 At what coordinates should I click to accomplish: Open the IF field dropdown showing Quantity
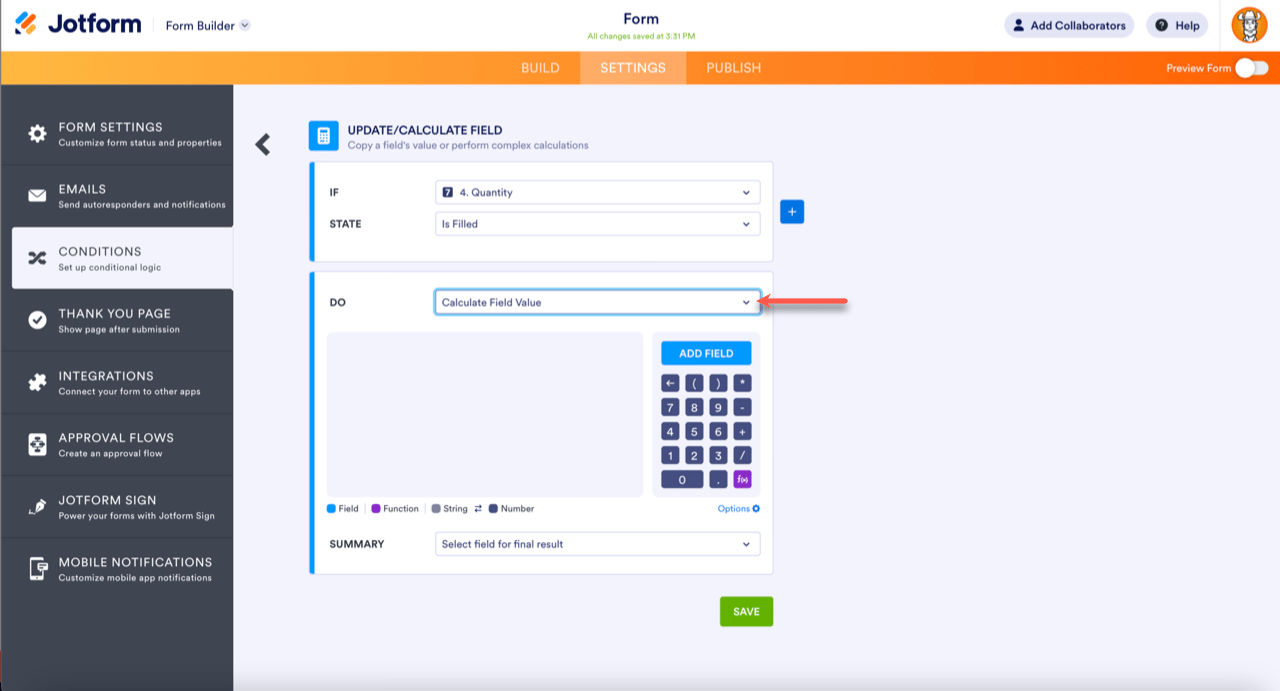(597, 192)
